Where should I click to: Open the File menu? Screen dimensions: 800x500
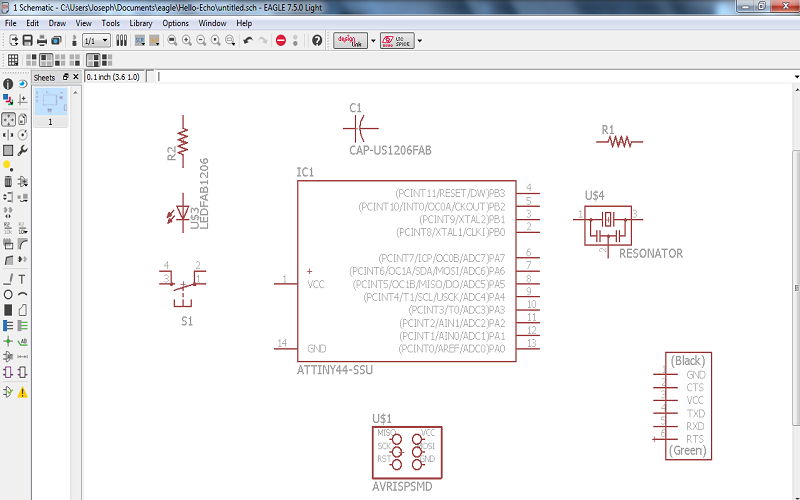click(10, 23)
